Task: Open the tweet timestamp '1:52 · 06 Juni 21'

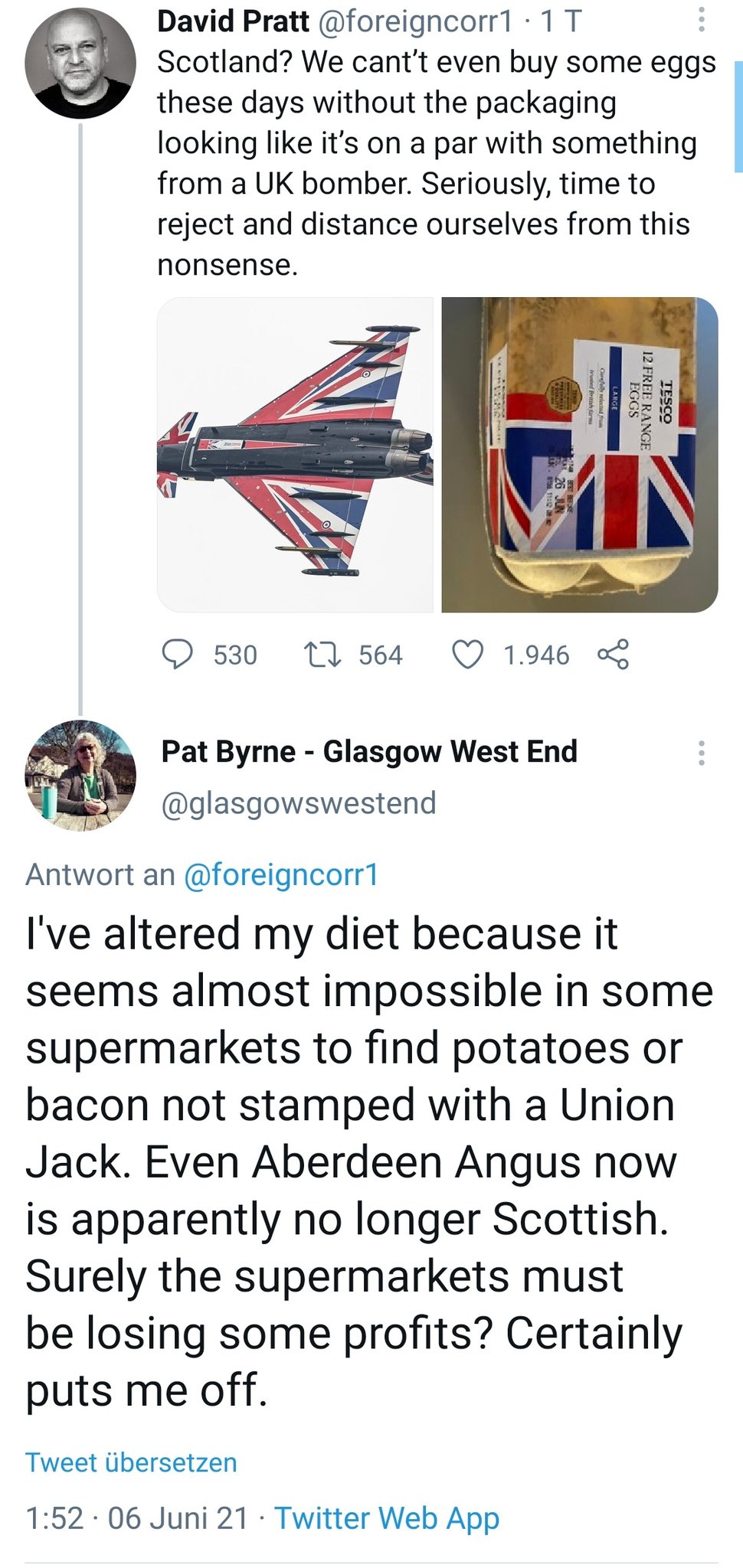Action: (137, 1517)
